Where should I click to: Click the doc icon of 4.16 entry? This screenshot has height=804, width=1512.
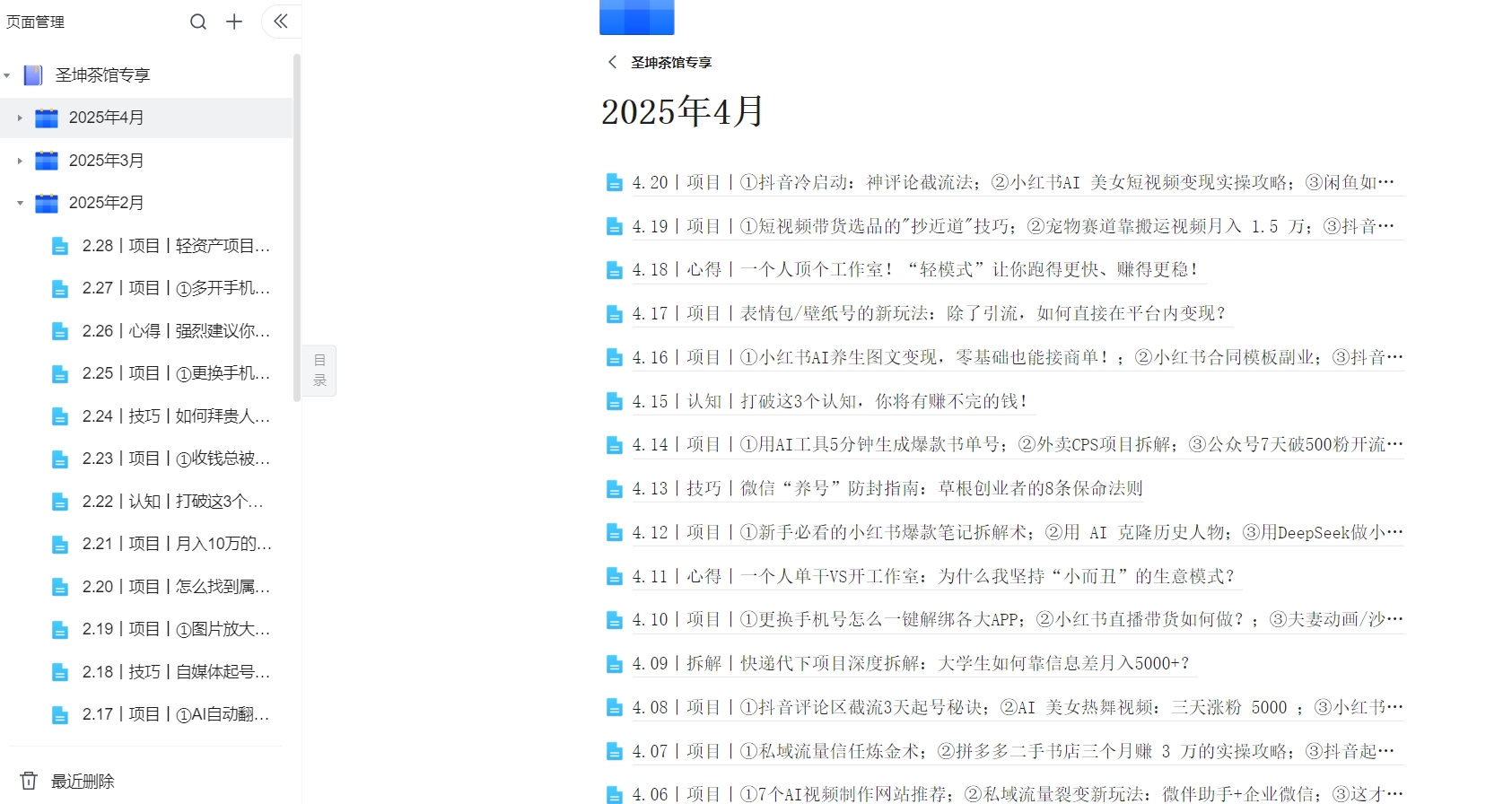click(x=615, y=358)
